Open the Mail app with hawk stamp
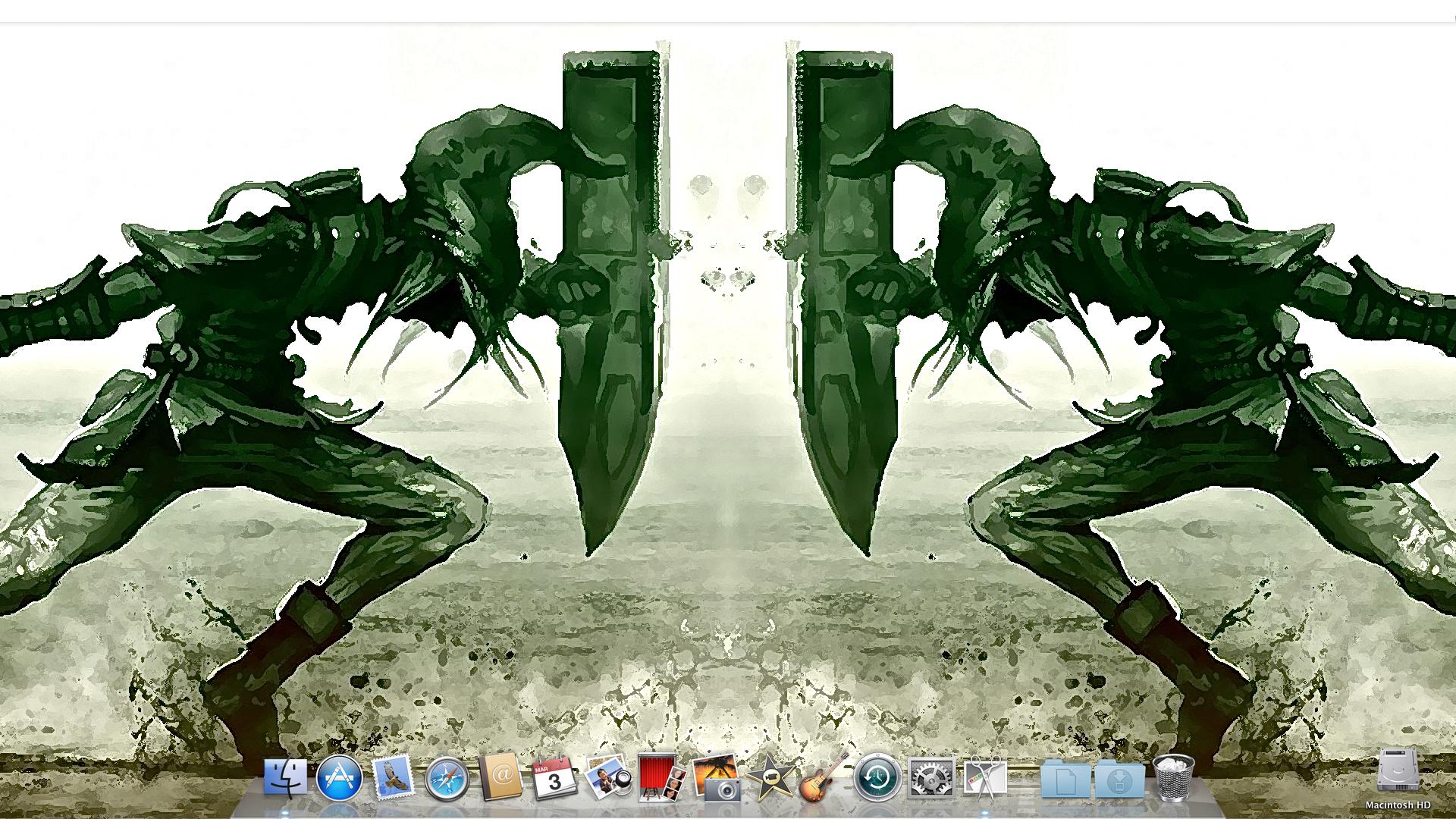This screenshot has height=819, width=1456. (393, 777)
